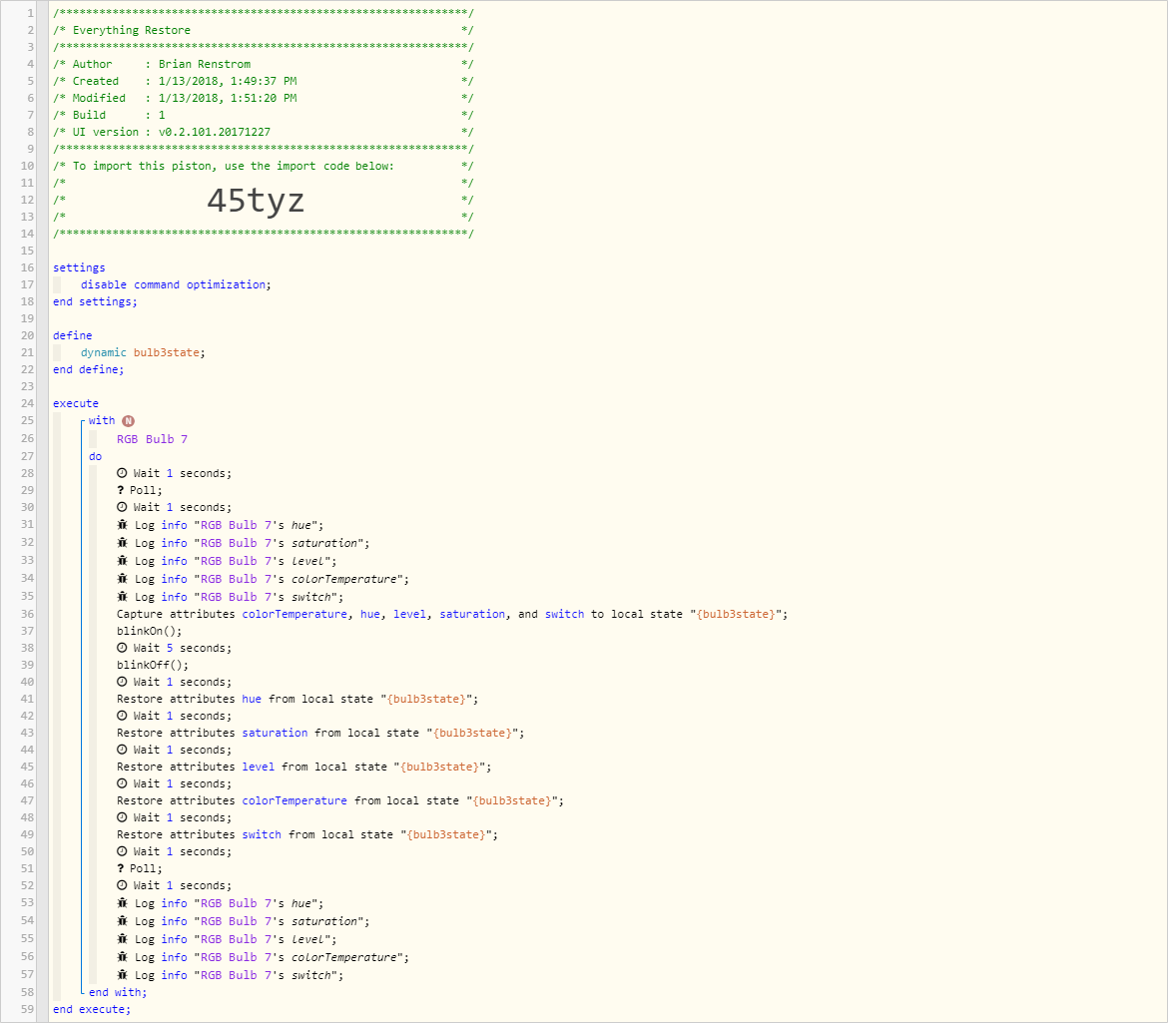The height and width of the screenshot is (1031, 1176).
Task: Click the bug icon on line 57 switch Log
Action: [x=122, y=975]
